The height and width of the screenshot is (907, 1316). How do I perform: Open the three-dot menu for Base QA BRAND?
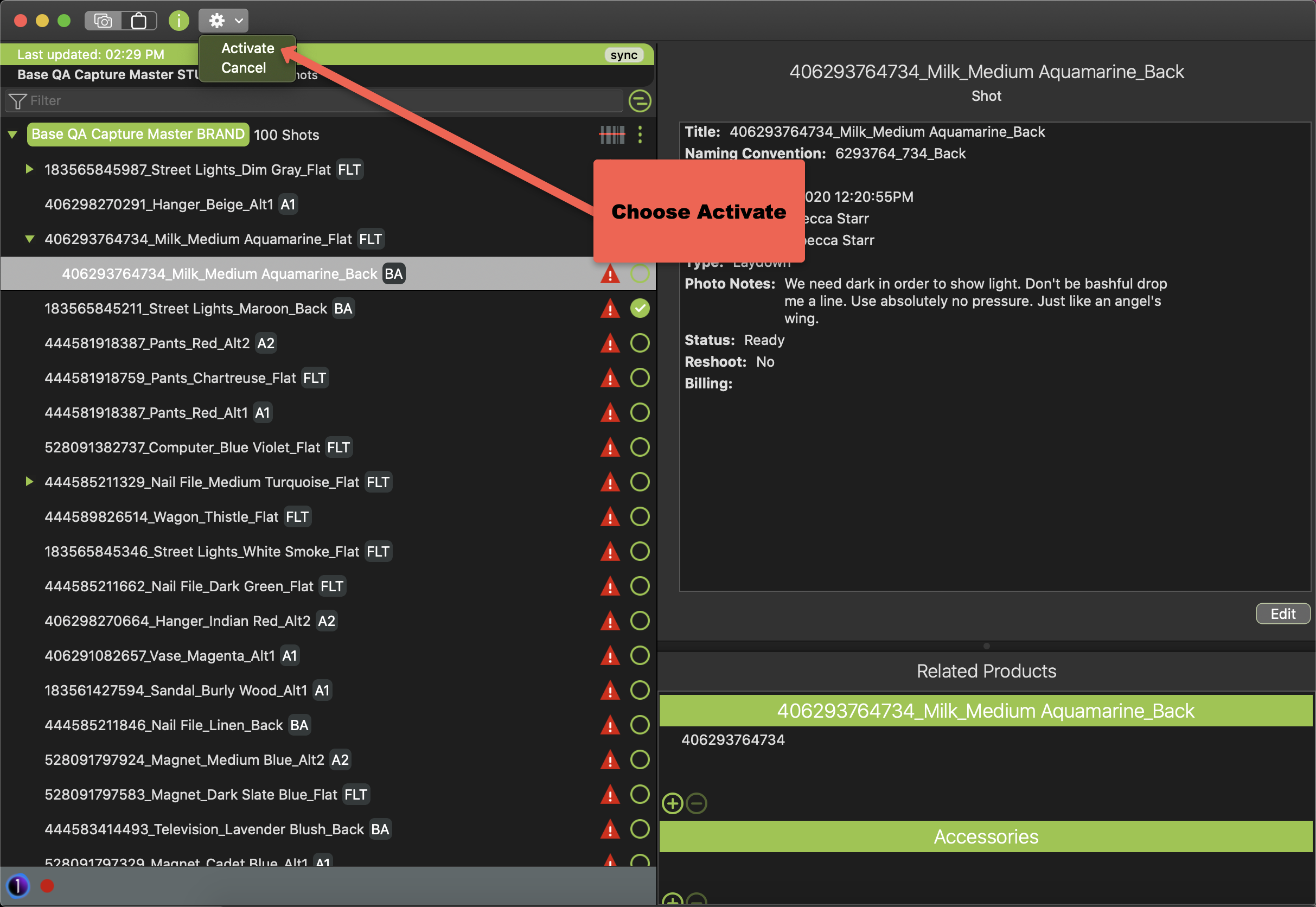point(640,135)
